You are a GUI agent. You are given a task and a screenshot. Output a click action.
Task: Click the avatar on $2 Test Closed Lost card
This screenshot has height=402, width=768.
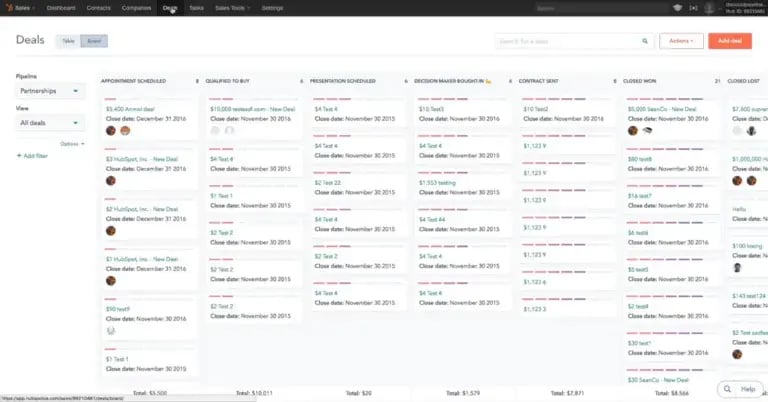[x=737, y=354]
